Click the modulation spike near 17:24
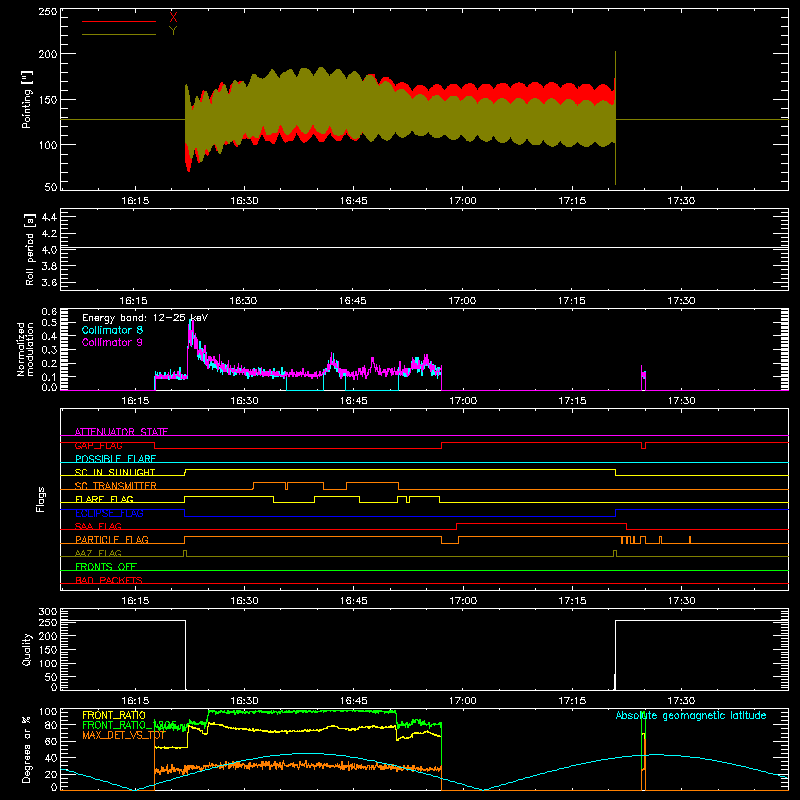800x800 pixels. (x=643, y=378)
